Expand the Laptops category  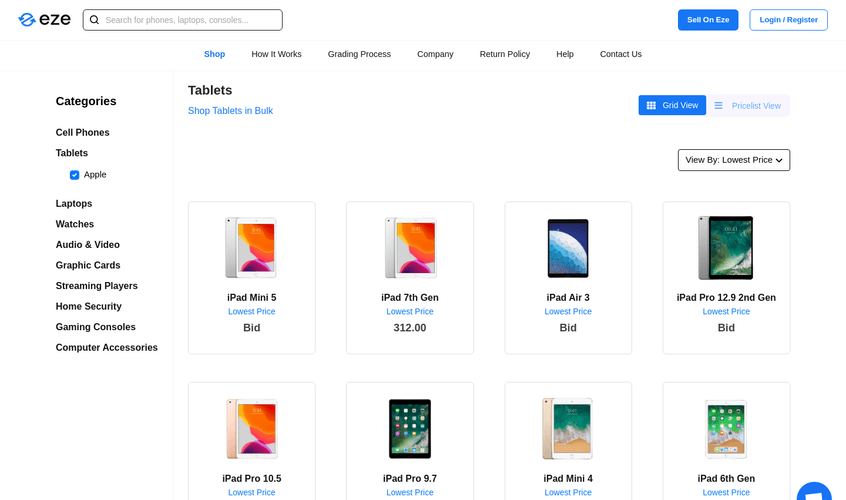tap(74, 204)
